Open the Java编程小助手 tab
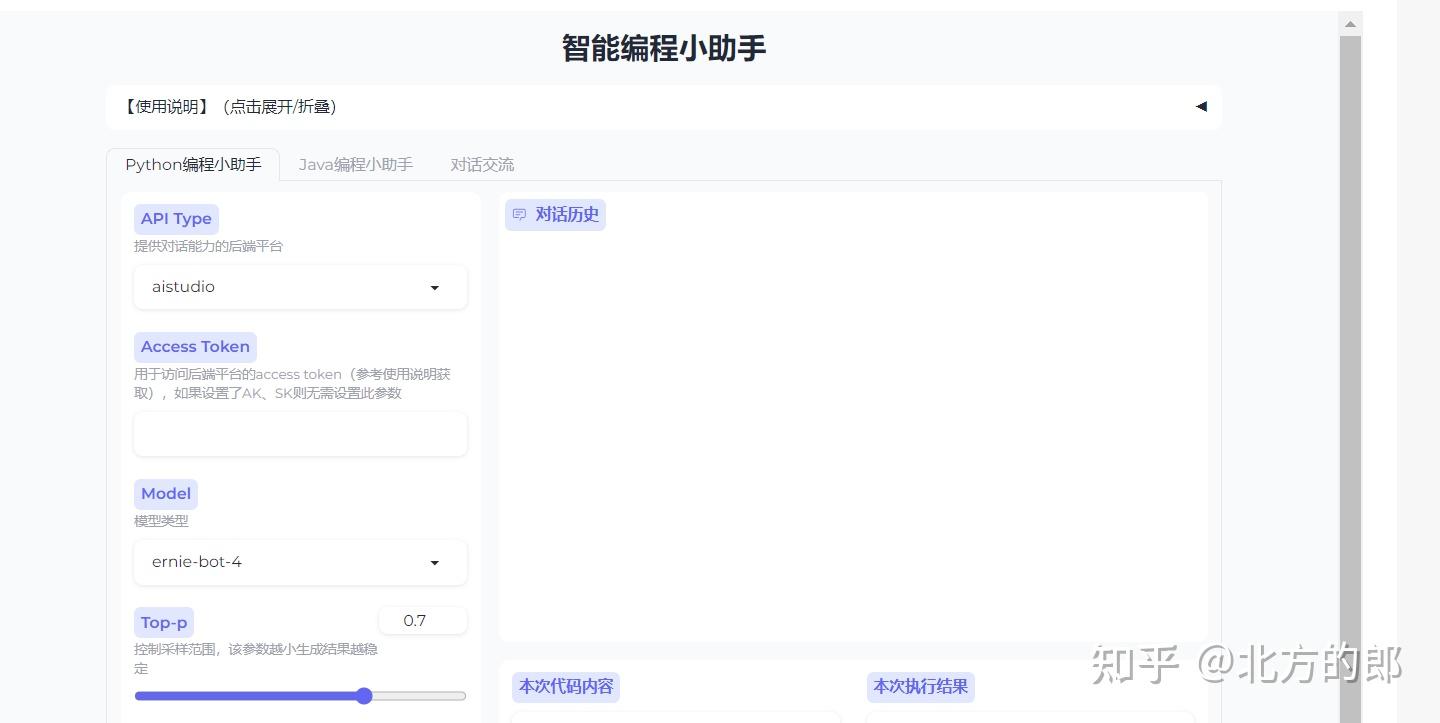 (x=355, y=164)
